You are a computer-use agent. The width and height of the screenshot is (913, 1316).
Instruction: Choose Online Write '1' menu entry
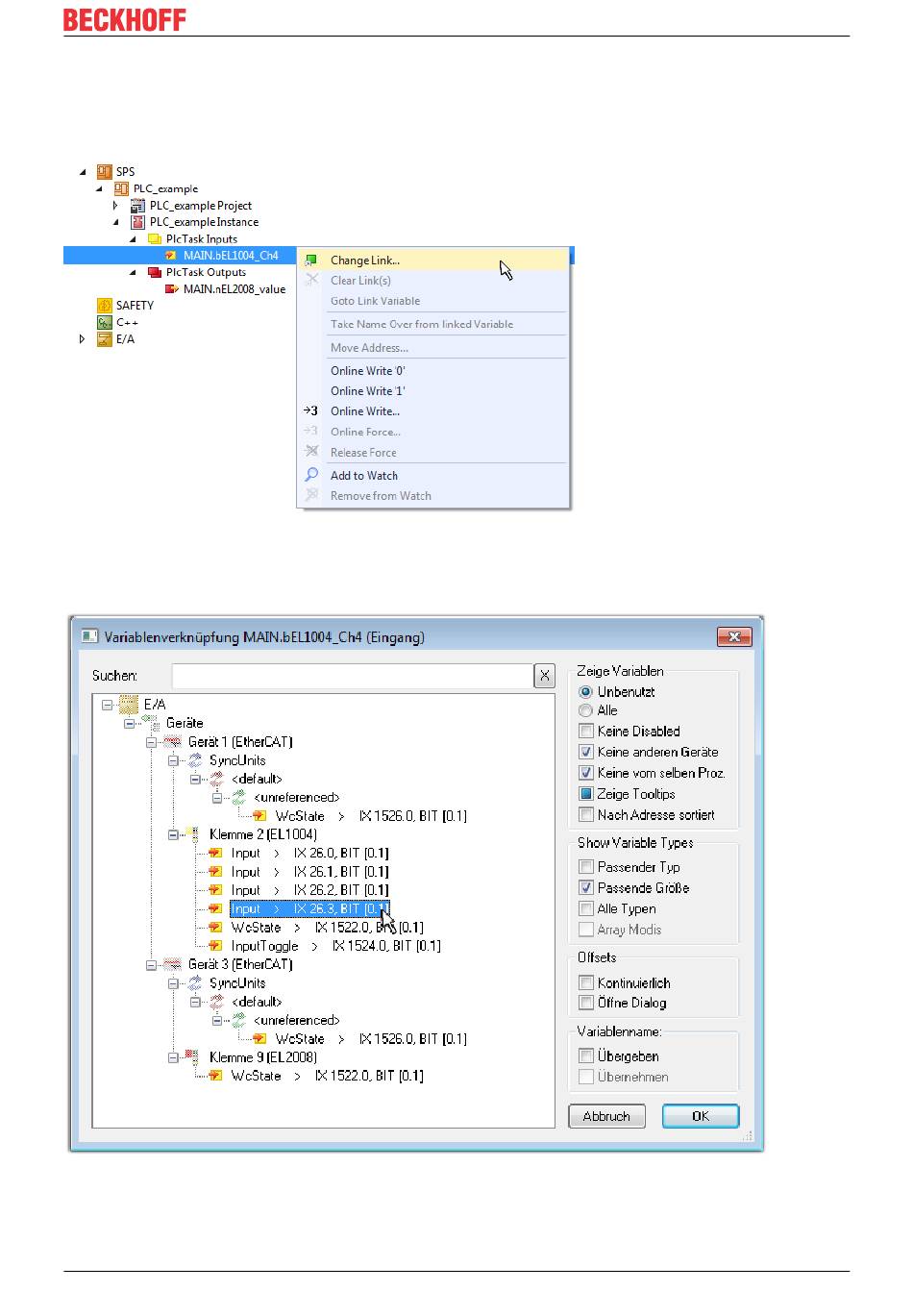pos(433,391)
